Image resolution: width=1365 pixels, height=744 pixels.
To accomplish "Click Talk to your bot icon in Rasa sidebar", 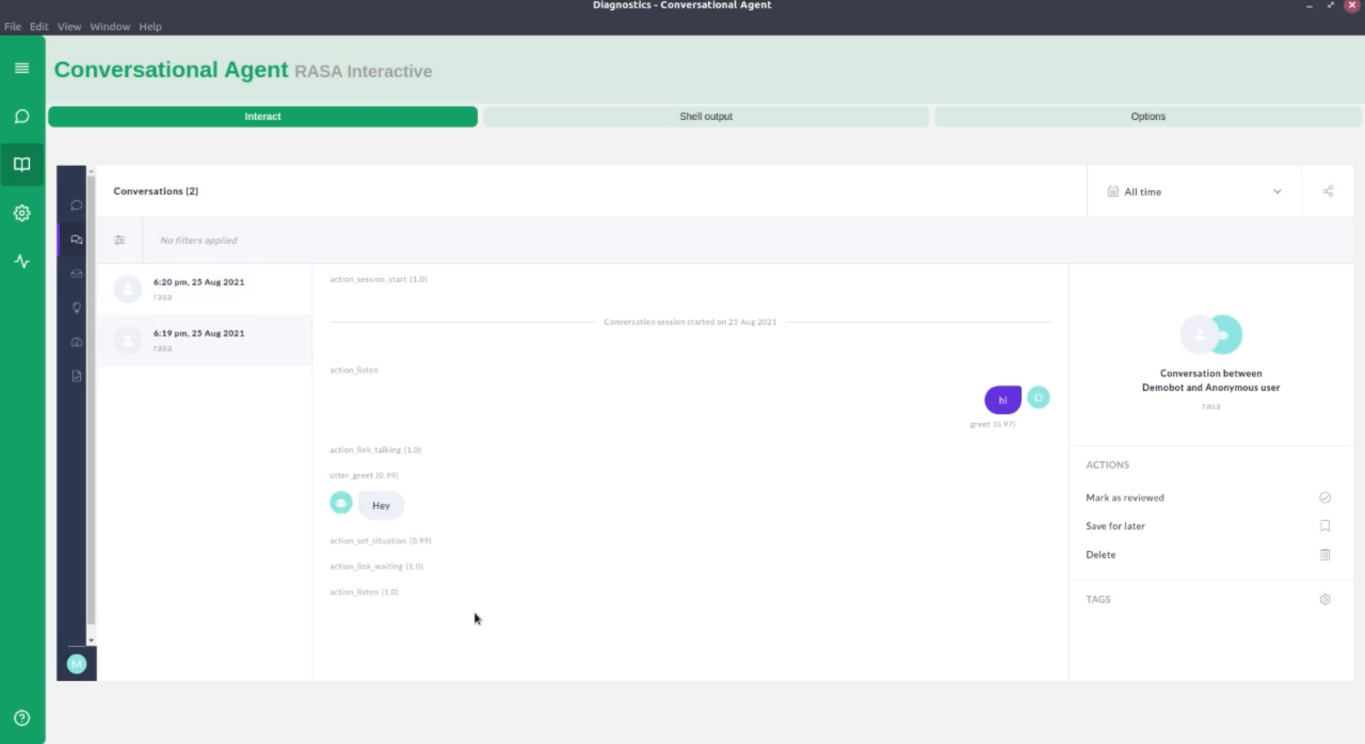I will [76, 205].
